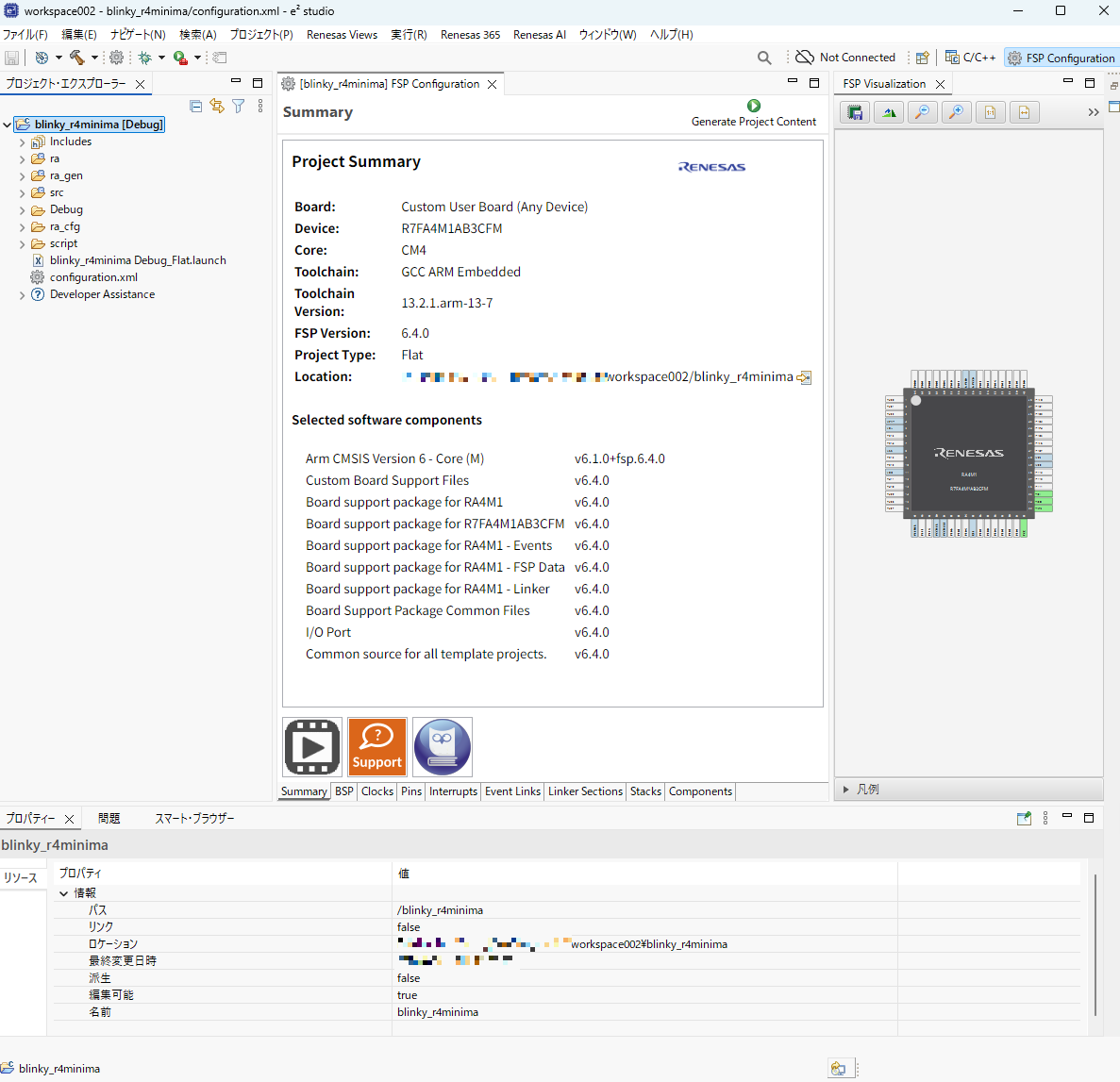Click the orange Support icon
This screenshot has width=1120, height=1082.
(x=377, y=747)
